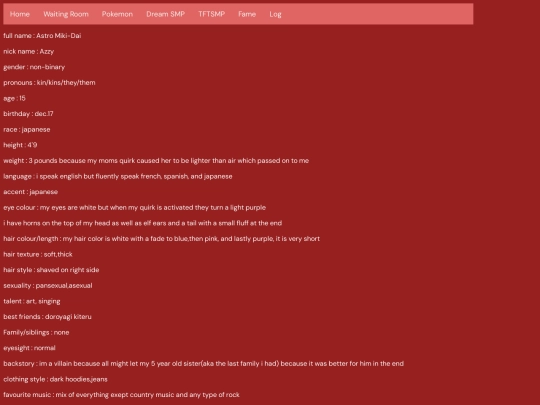Screen dimensions: 540x405
Task: Click the full name Astro Miki-Dai line
Action: point(42,35)
